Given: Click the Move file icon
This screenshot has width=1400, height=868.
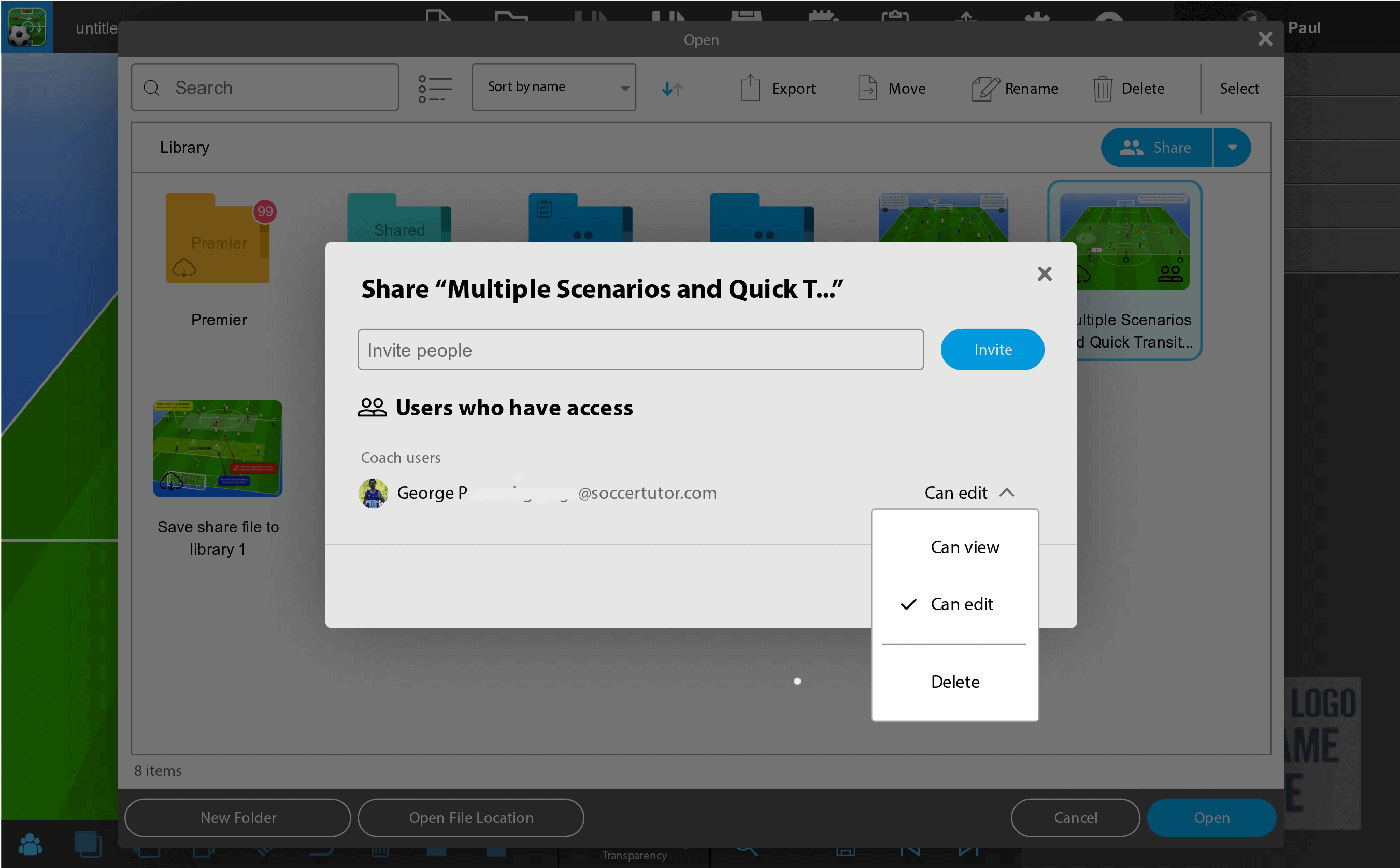Looking at the screenshot, I should coord(867,89).
